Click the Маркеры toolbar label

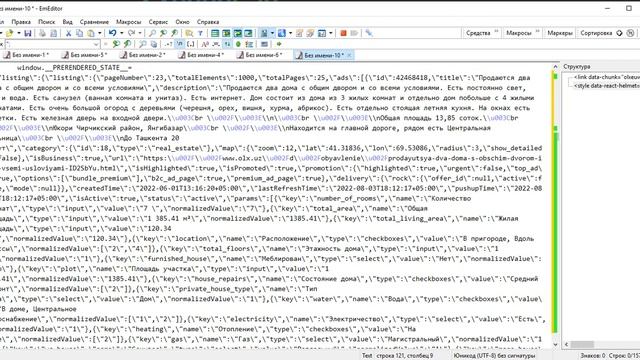(x=560, y=33)
